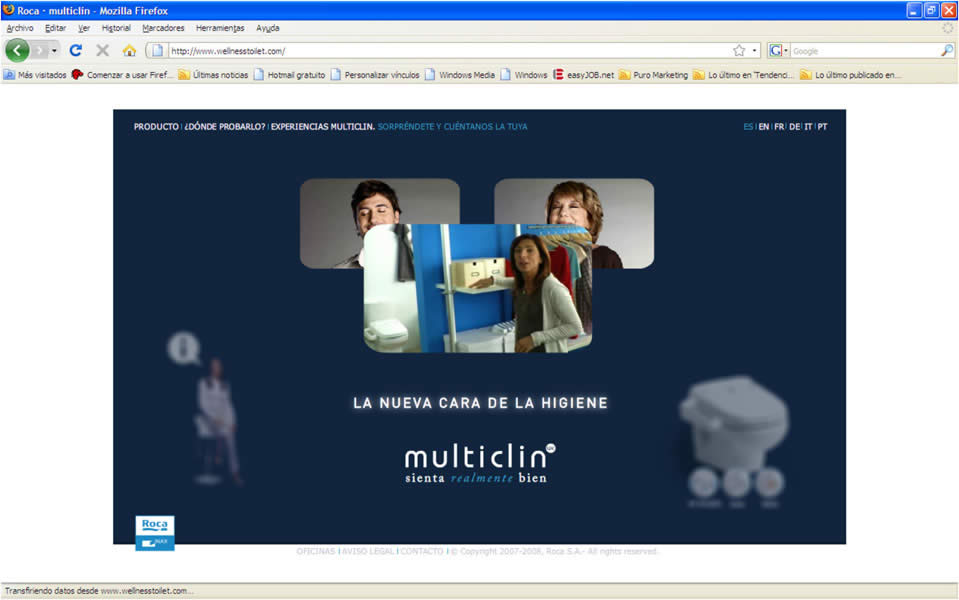Stop loading with the X icon
Image resolution: width=959 pixels, height=600 pixels.
(103, 51)
